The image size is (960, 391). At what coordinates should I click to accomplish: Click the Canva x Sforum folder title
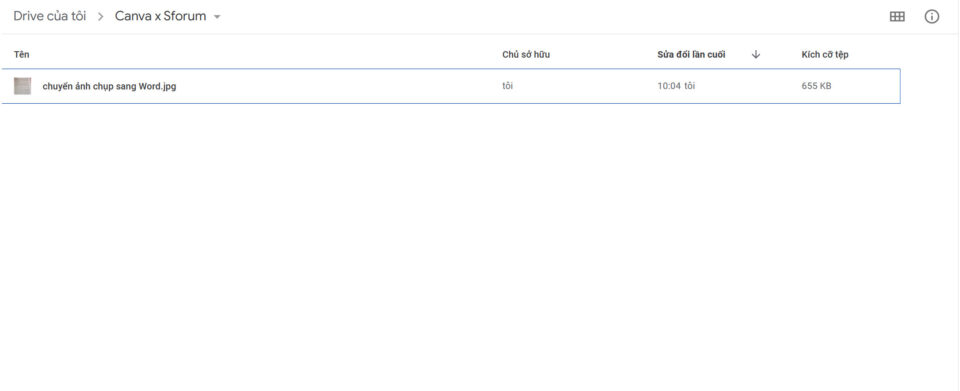pos(160,17)
